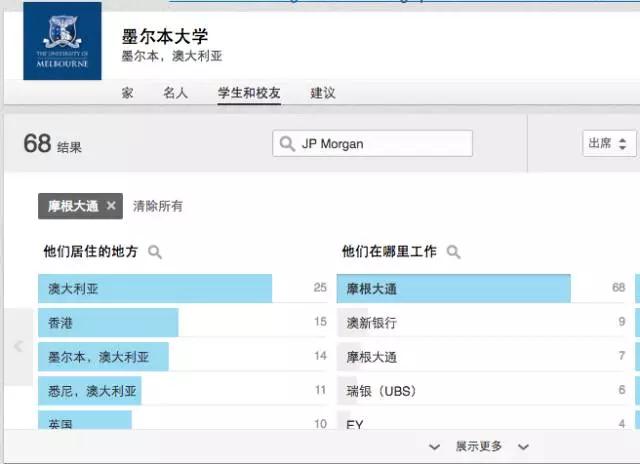
Task: Remove the 摩根大通 filter tag with X
Action: [x=111, y=206]
